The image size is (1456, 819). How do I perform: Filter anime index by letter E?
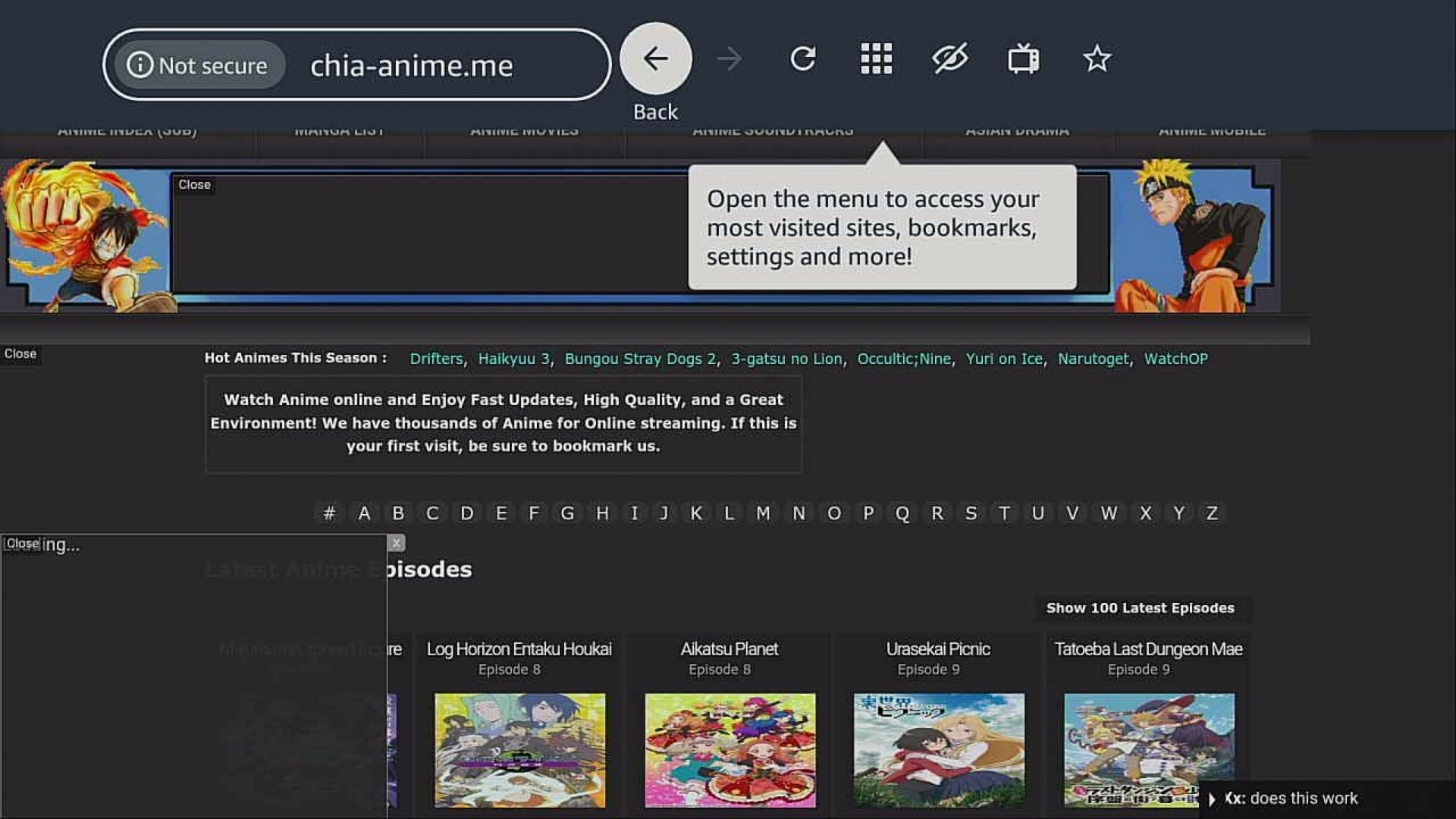point(501,513)
